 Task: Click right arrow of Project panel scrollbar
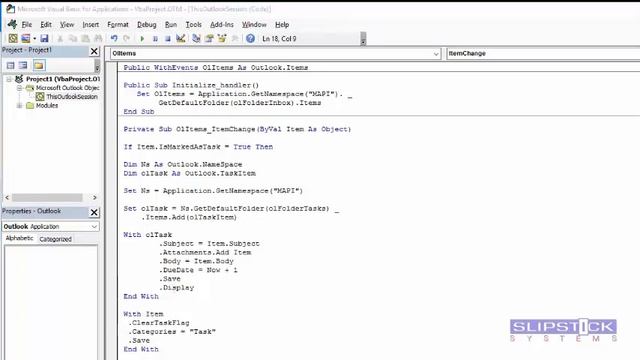95,198
